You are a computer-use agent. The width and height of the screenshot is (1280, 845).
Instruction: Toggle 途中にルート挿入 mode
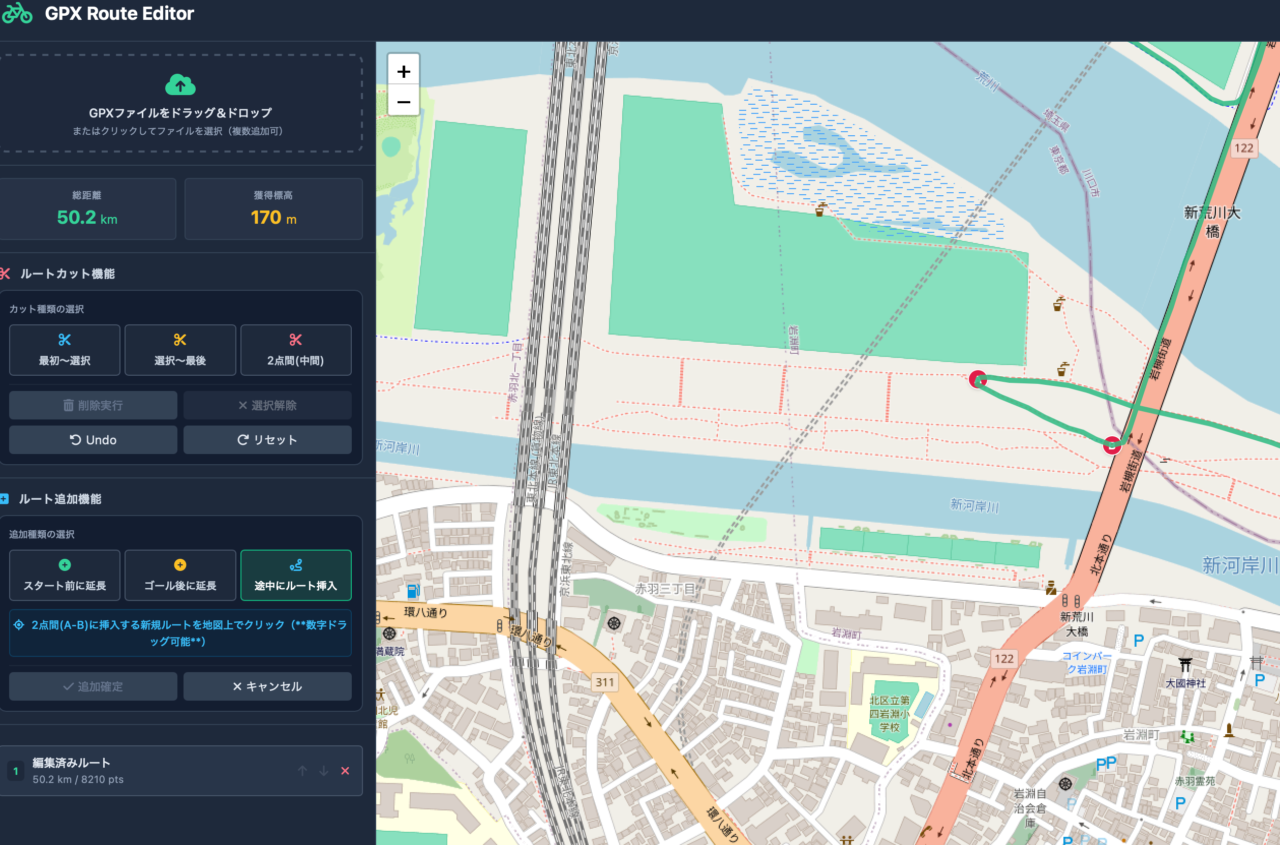pos(296,575)
